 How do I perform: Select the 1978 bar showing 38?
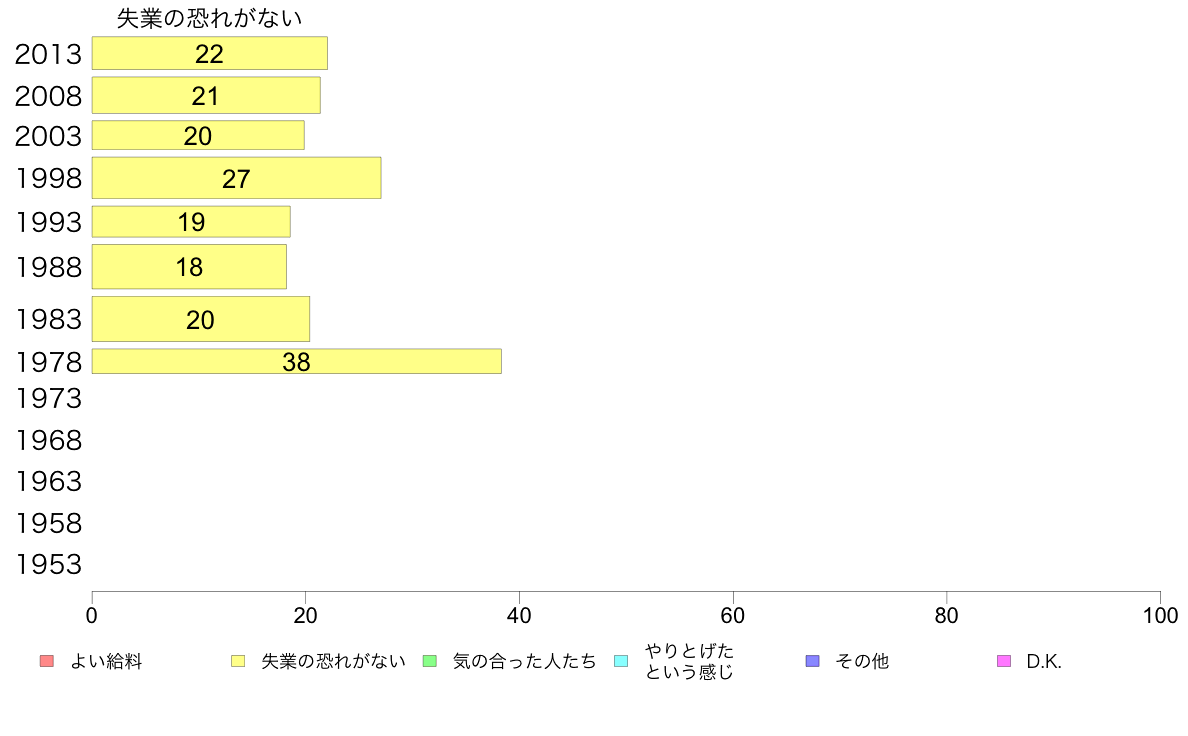[x=297, y=362]
